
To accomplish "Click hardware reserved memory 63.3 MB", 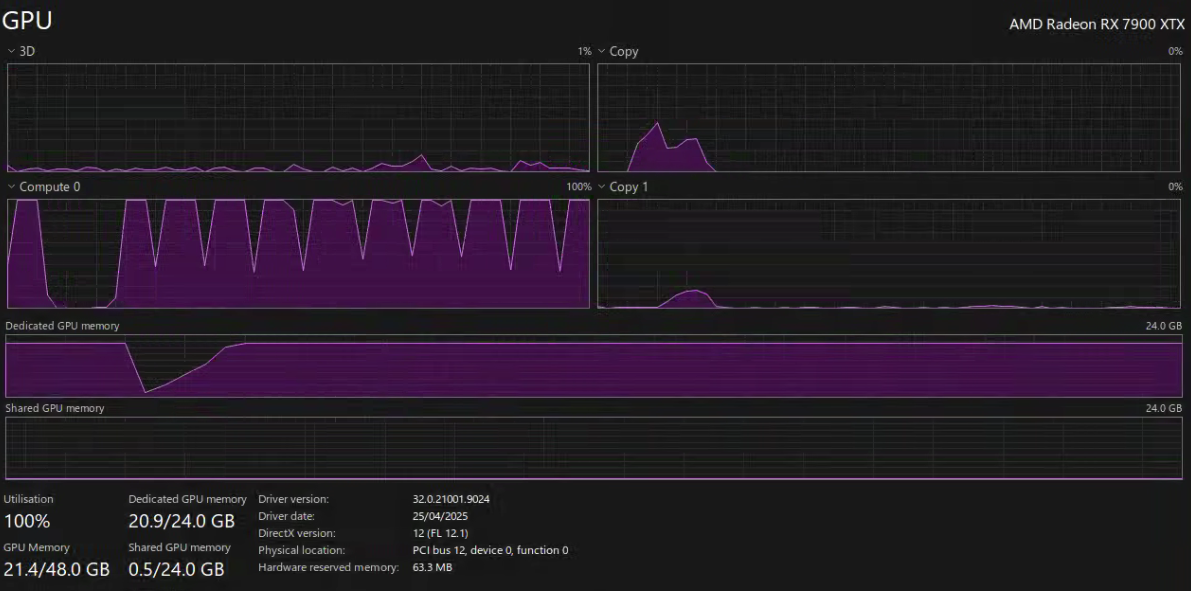I will [432, 567].
